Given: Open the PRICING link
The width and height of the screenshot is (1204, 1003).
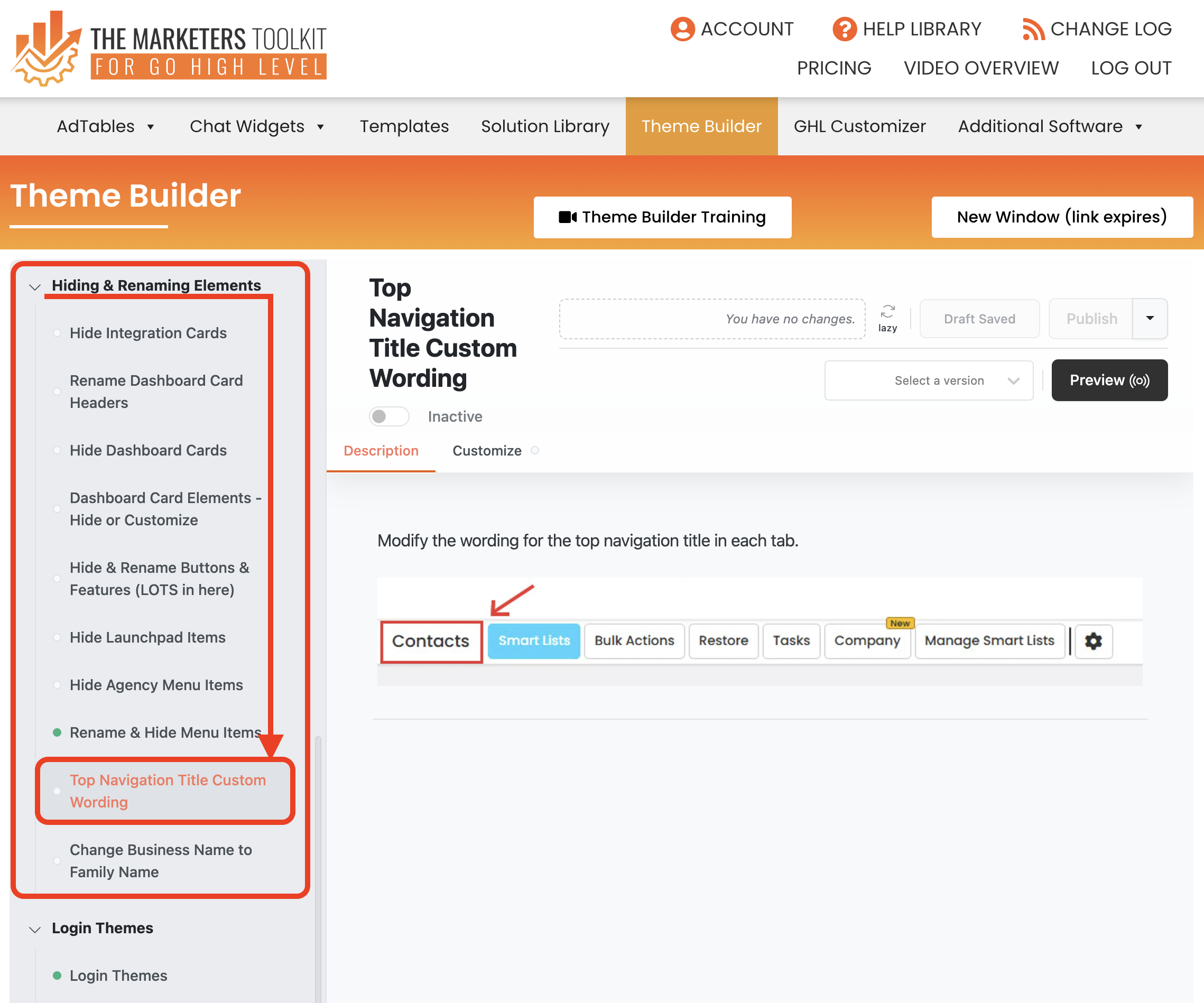Looking at the screenshot, I should 833,68.
